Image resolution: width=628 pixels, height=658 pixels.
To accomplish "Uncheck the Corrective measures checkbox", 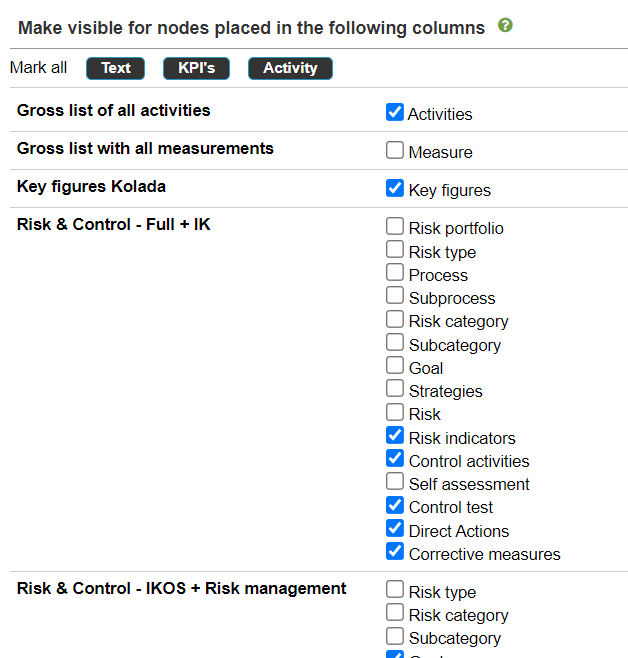I will coord(395,551).
